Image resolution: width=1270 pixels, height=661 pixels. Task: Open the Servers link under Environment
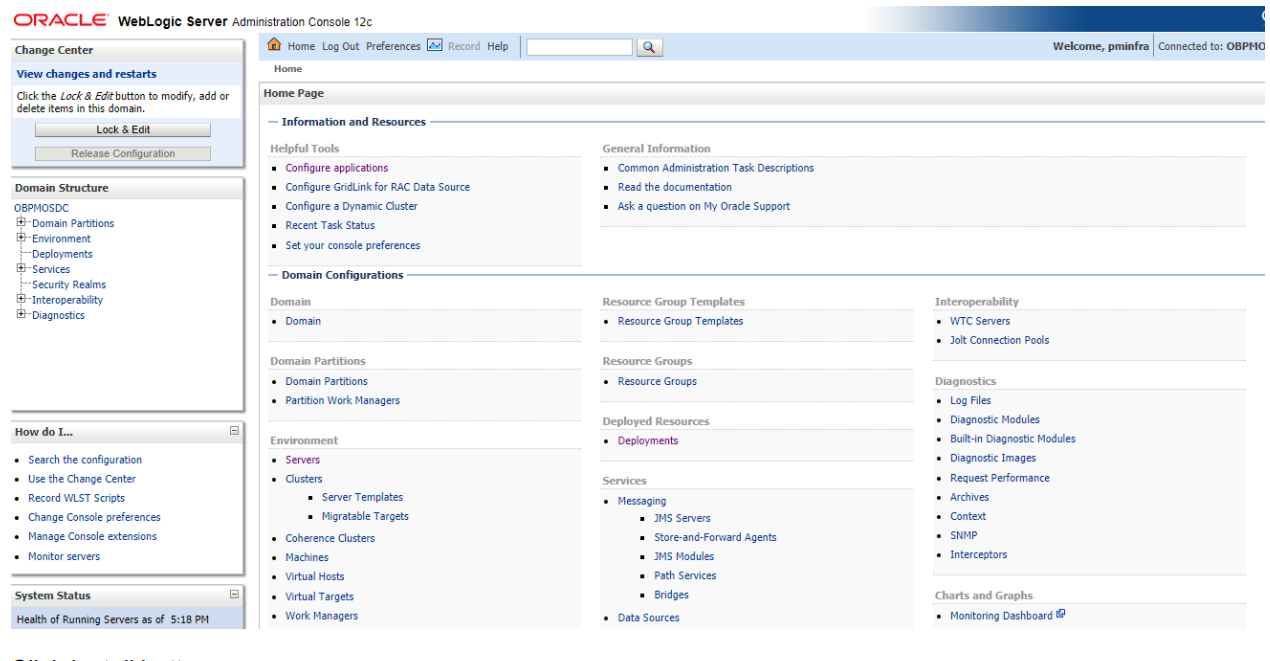click(x=303, y=460)
